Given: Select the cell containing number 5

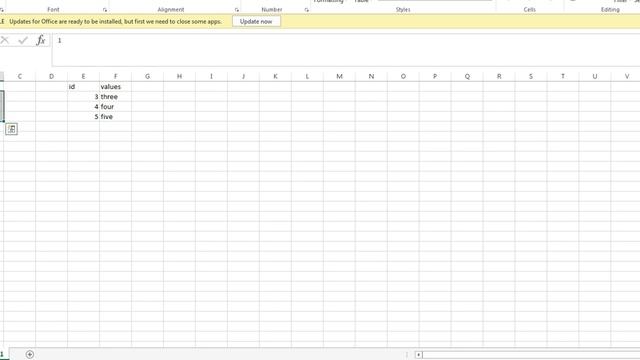Looking at the screenshot, I should [83, 117].
